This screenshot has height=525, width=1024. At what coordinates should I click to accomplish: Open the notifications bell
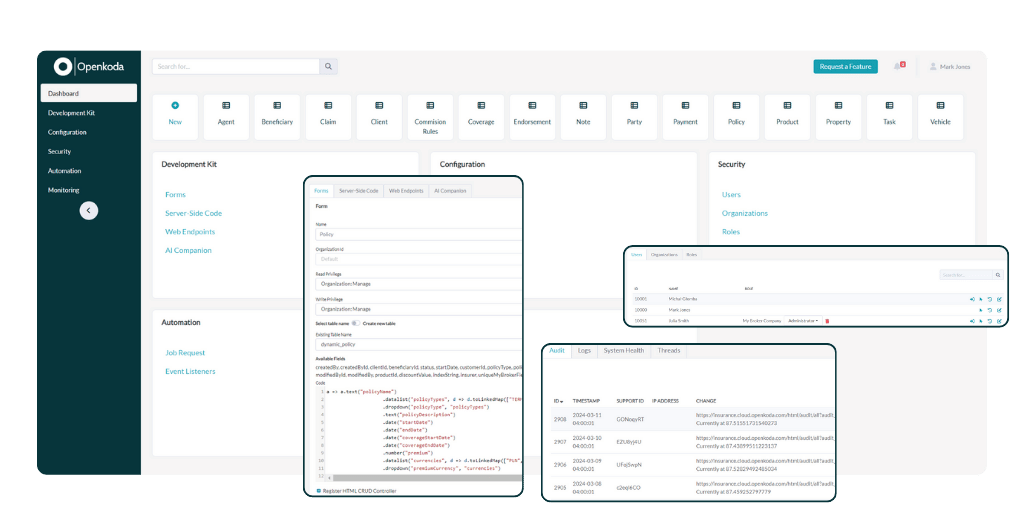pos(898,67)
